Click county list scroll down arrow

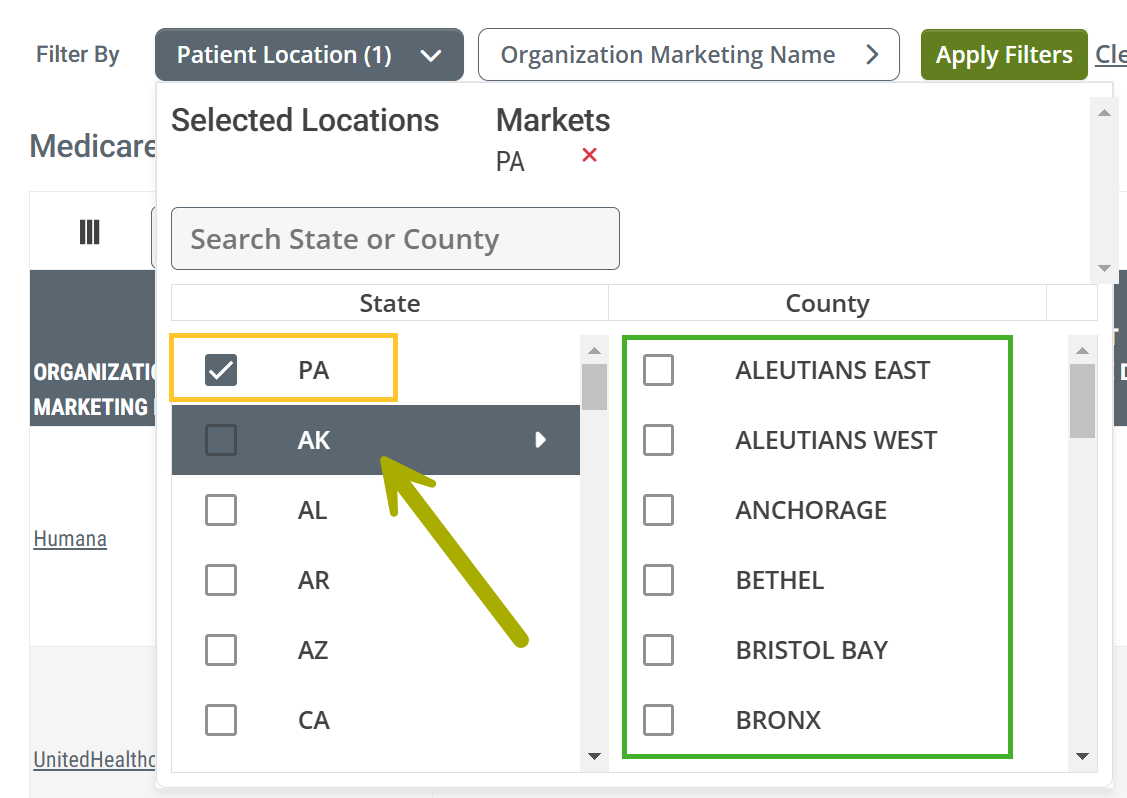[1082, 756]
